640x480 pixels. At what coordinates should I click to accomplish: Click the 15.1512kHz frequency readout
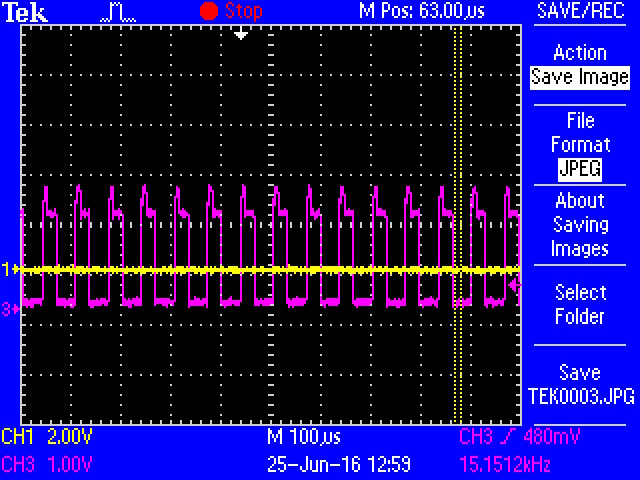click(x=505, y=464)
